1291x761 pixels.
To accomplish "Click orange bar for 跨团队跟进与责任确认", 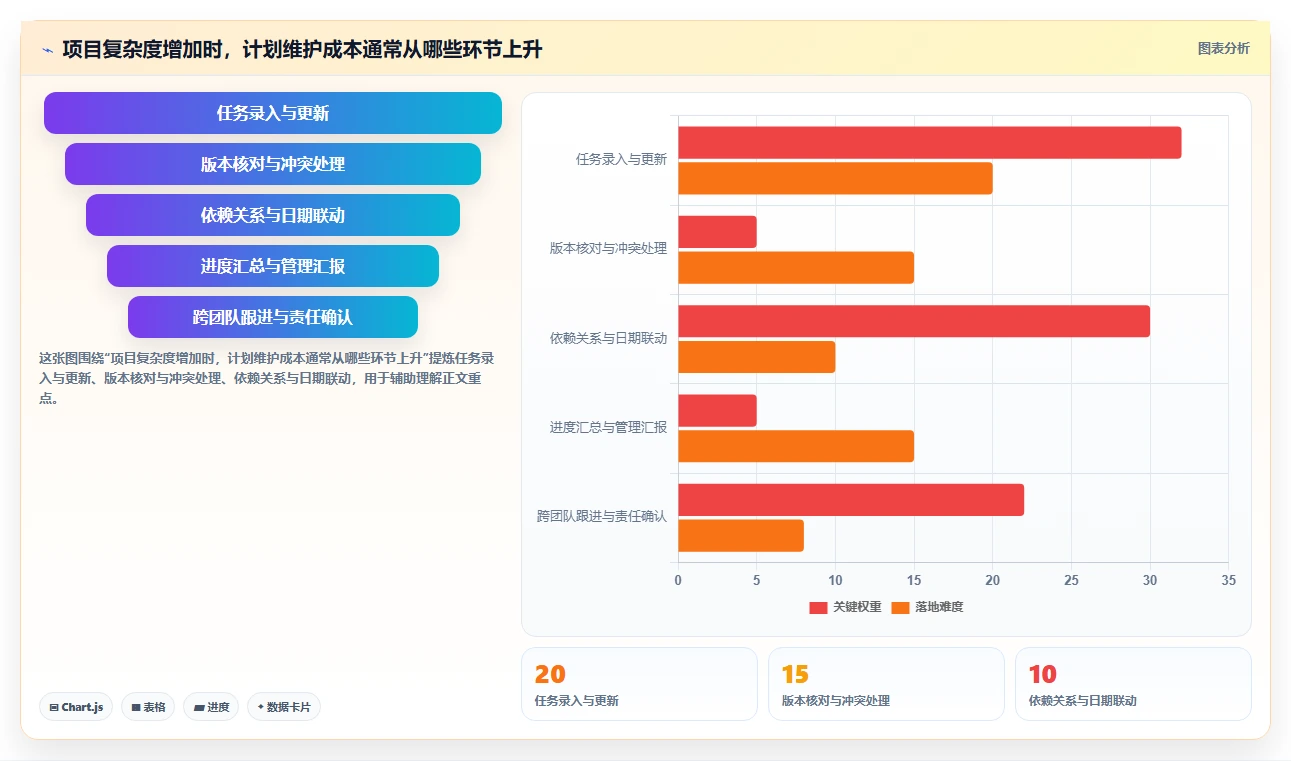I will [741, 535].
